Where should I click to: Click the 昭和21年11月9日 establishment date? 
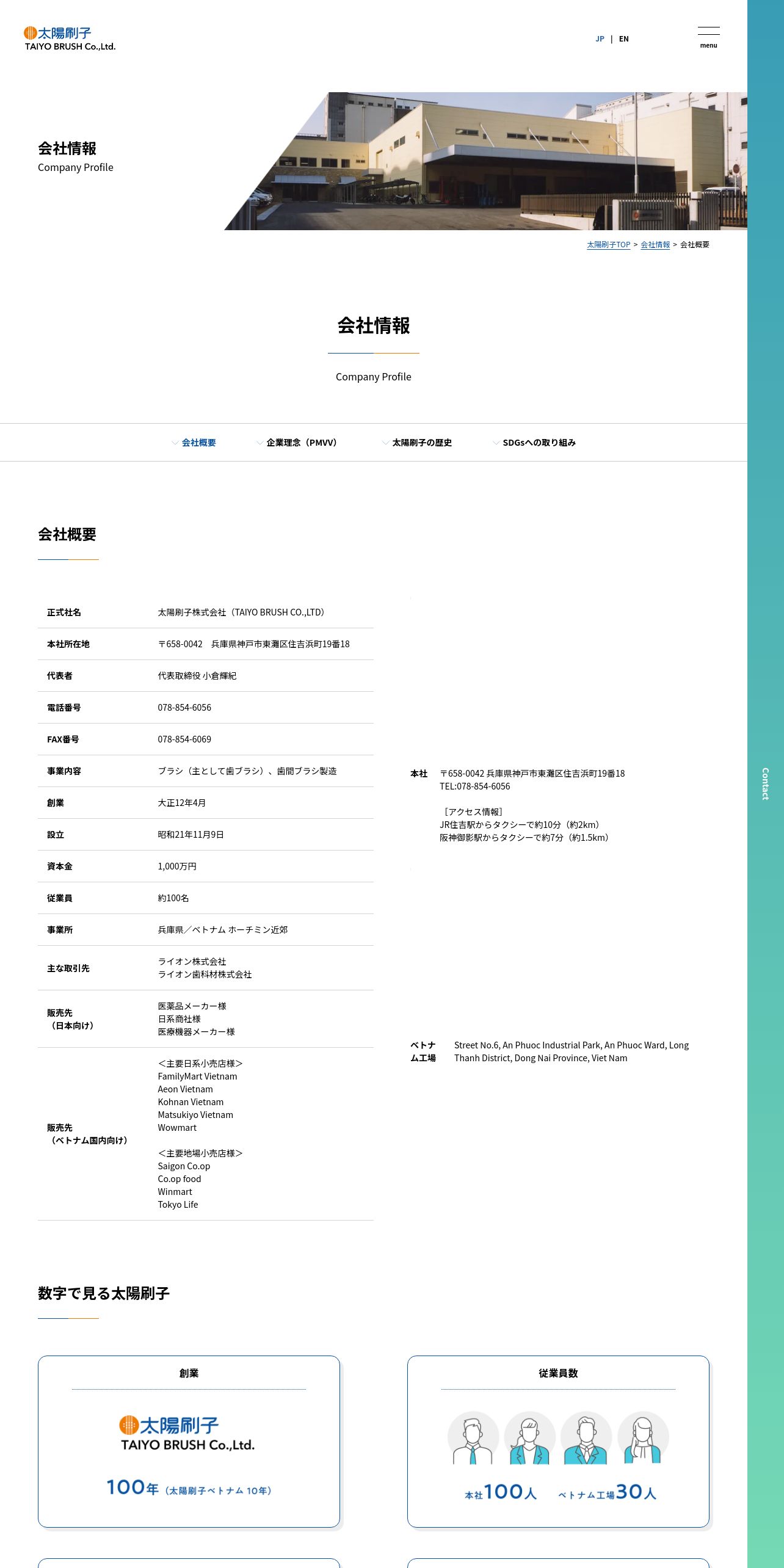point(191,835)
